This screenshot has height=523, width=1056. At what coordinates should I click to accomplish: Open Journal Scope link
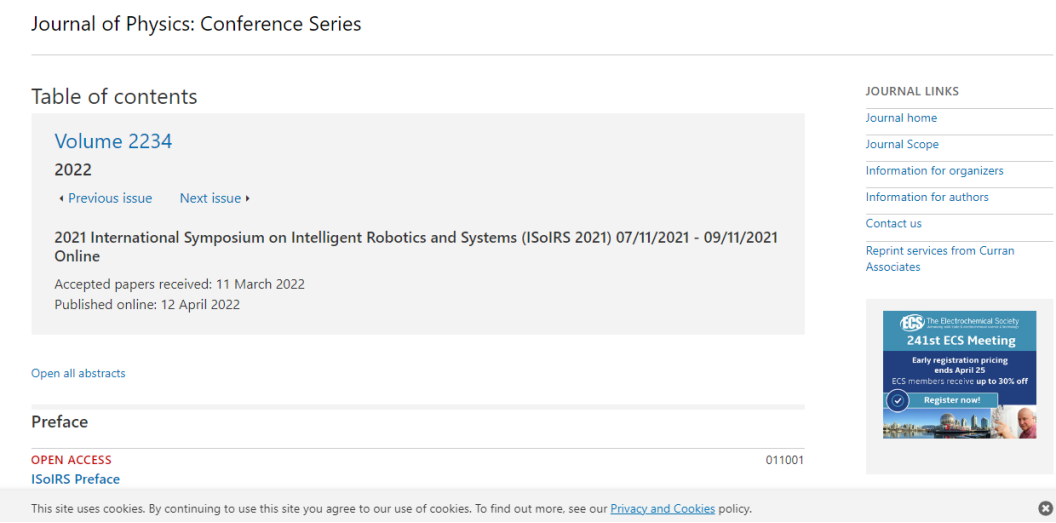902,144
